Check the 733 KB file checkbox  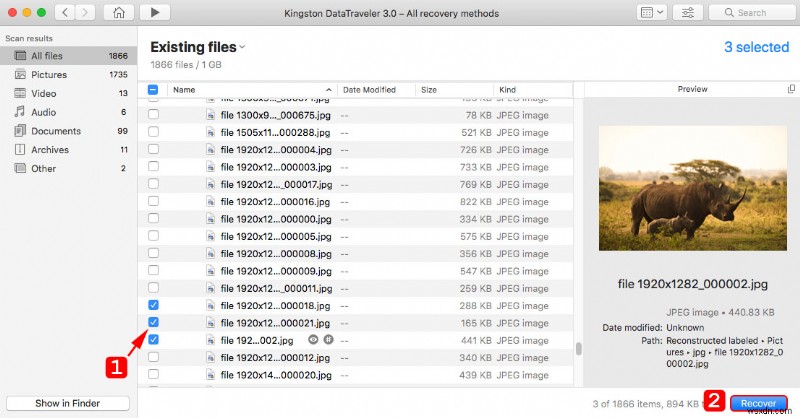153,166
